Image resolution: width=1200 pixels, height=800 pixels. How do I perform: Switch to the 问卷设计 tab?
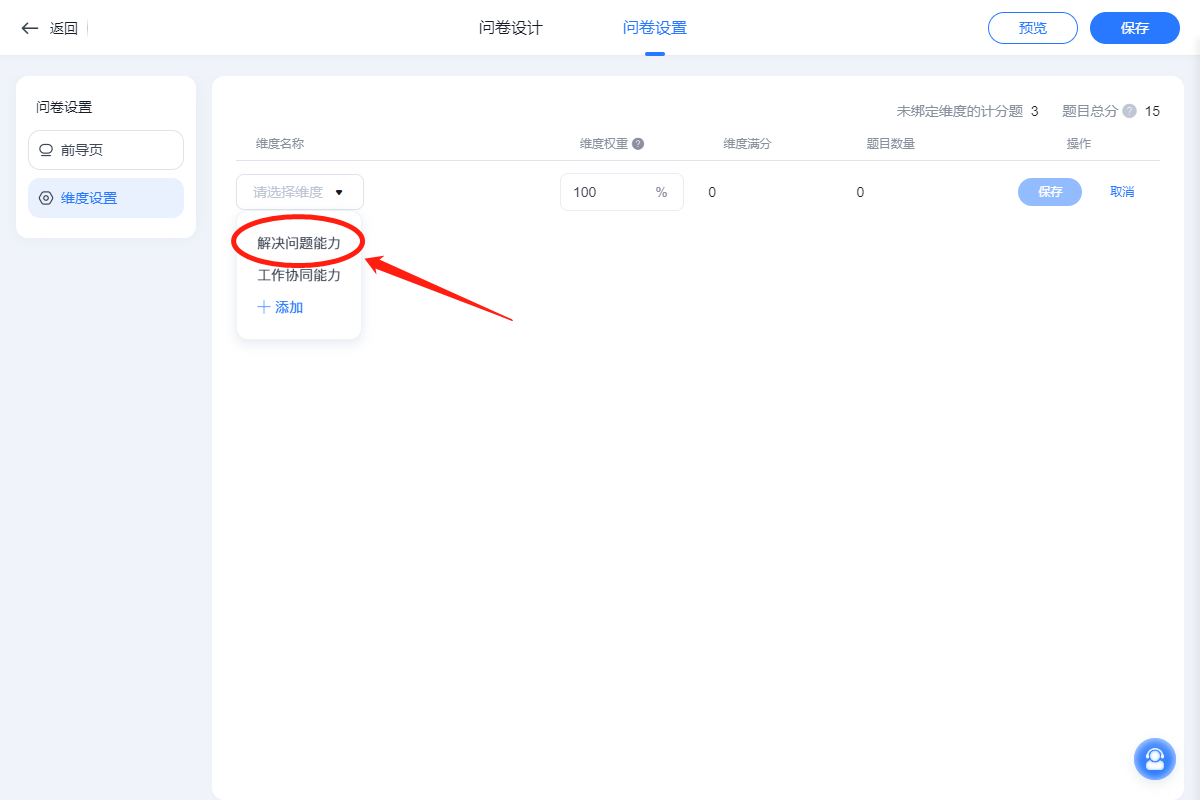tap(510, 28)
